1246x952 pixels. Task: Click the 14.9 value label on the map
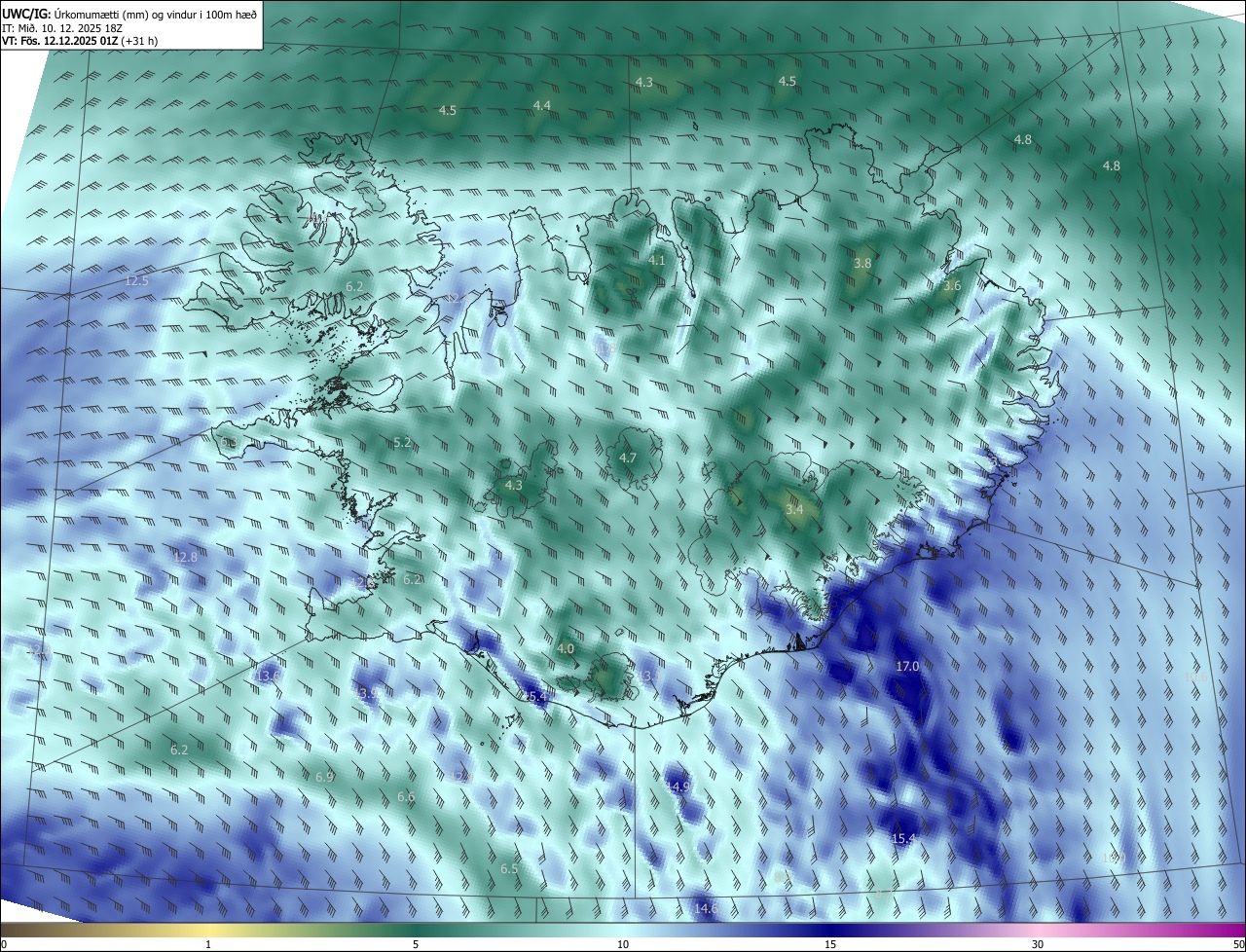[678, 786]
